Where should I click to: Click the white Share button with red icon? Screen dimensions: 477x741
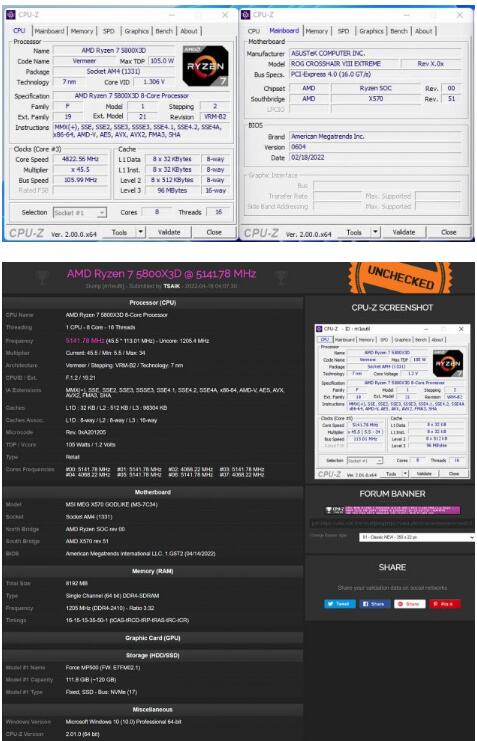point(410,604)
